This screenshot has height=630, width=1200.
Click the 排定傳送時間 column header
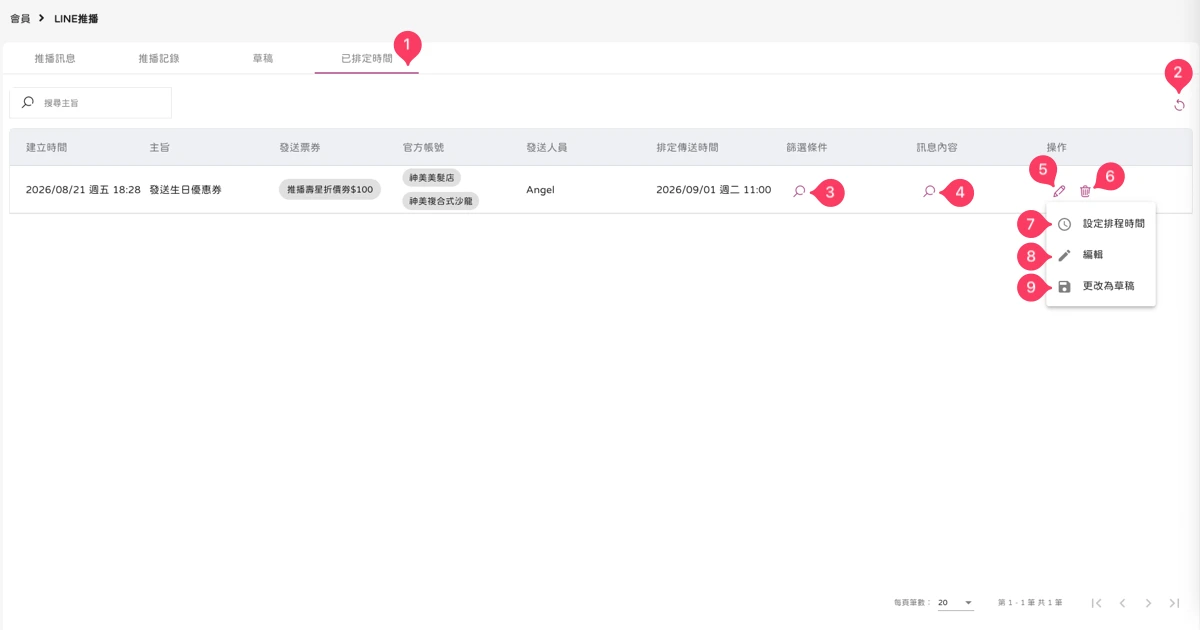pyautogui.click(x=687, y=147)
